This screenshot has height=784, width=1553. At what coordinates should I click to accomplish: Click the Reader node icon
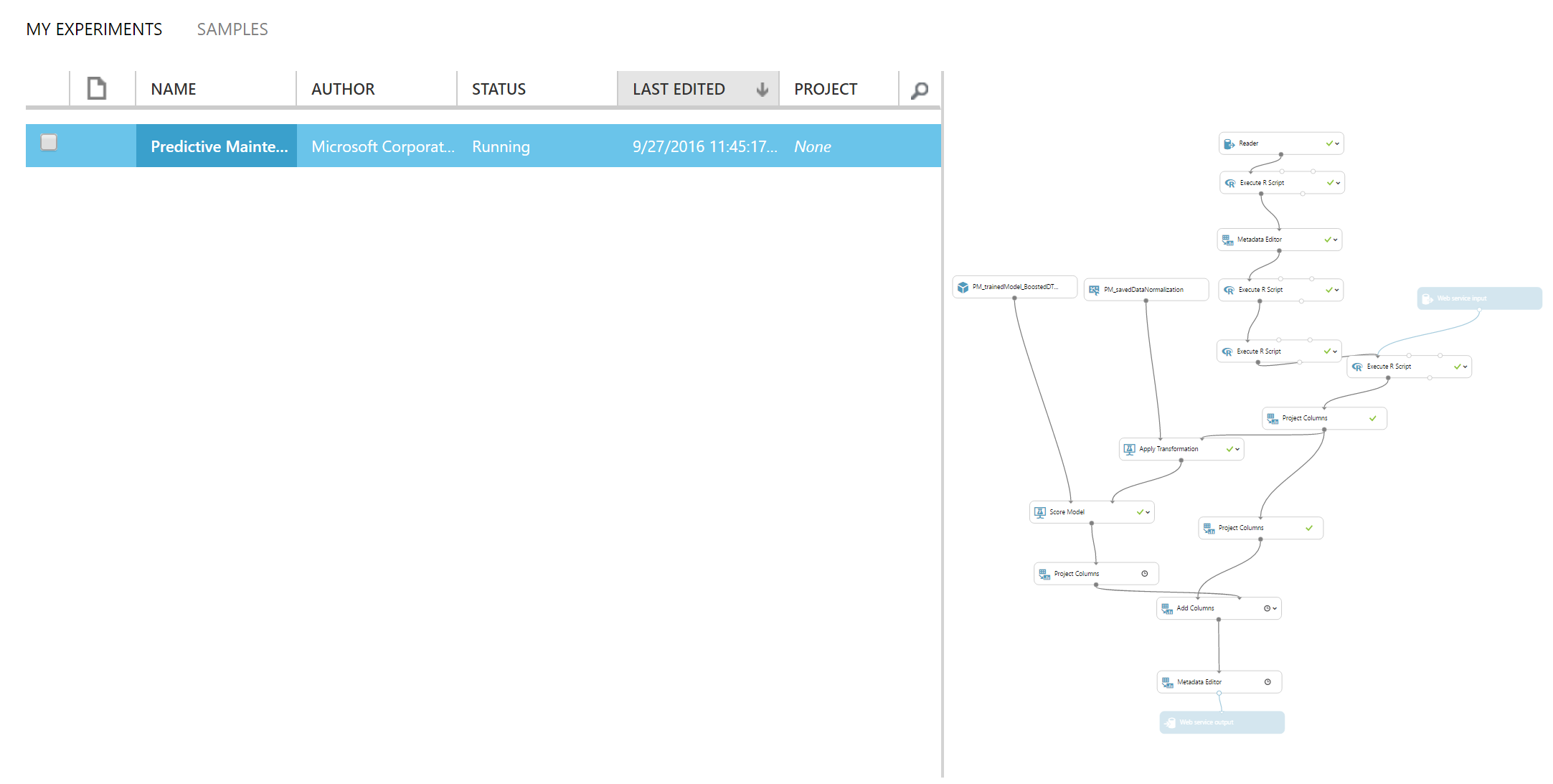click(x=1229, y=143)
